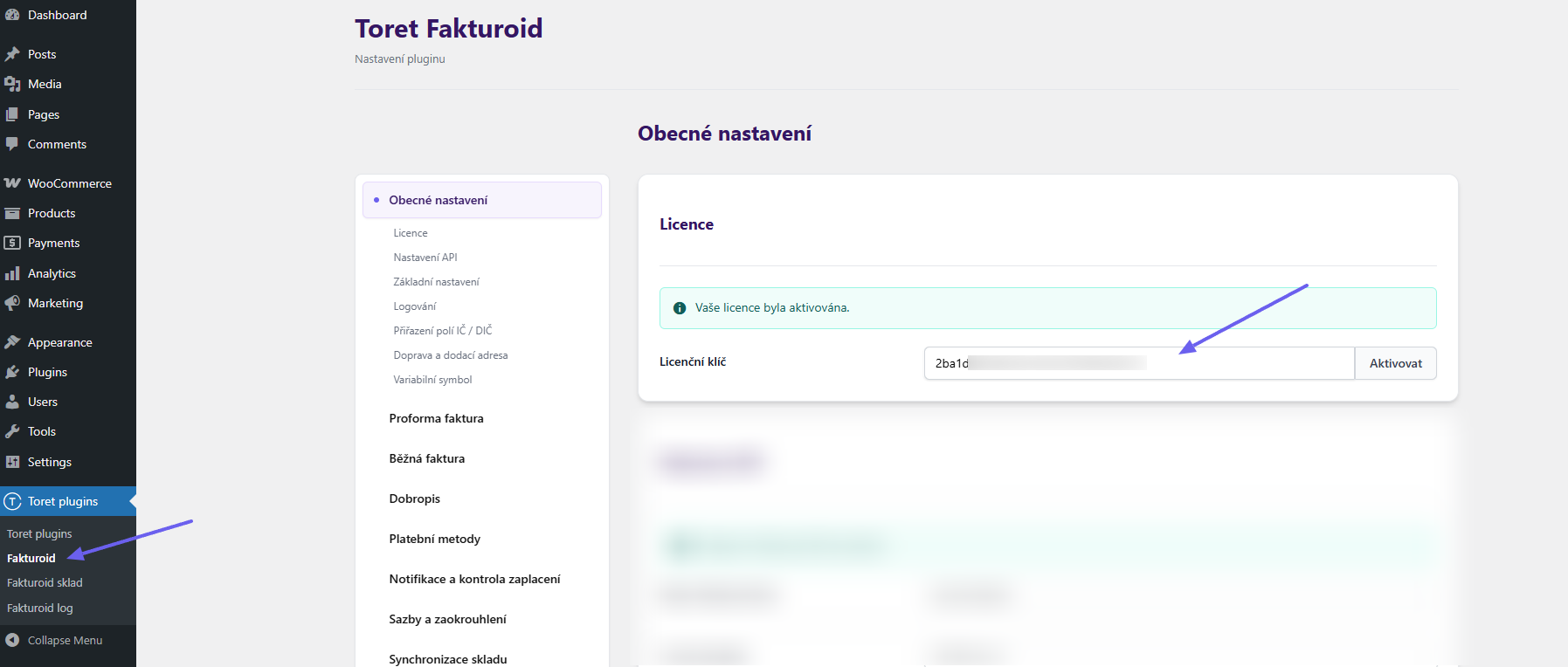Jump to Základní nastavení subsection
The height and width of the screenshot is (667, 1568).
pos(436,282)
